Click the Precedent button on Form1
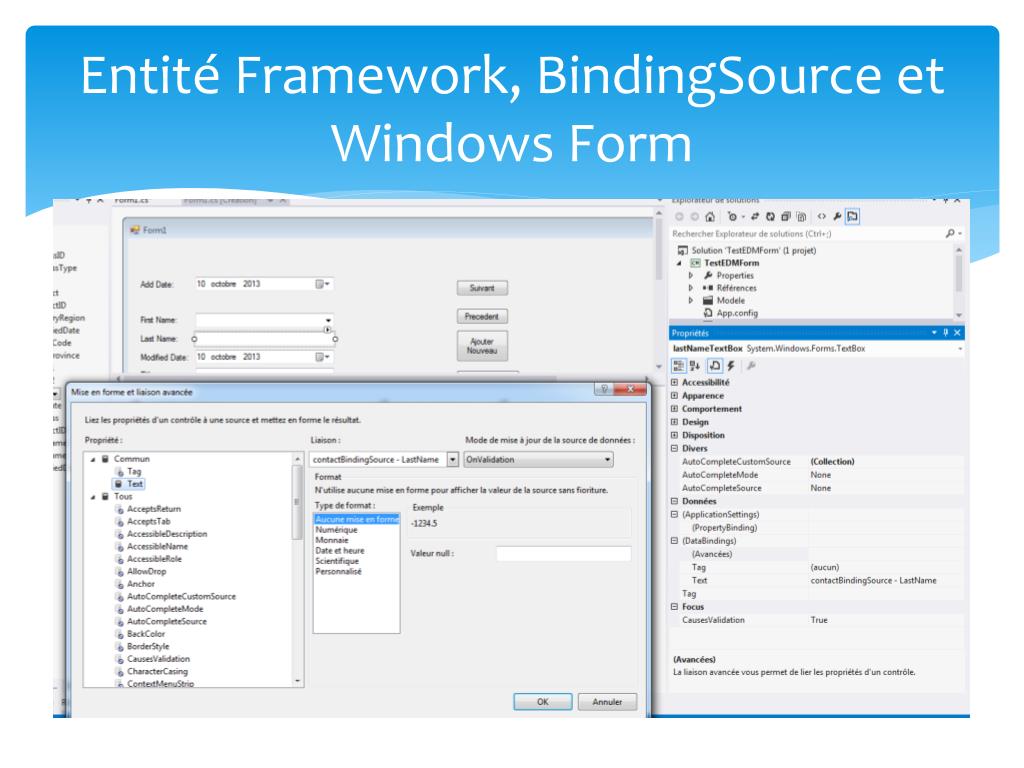 pos(482,317)
